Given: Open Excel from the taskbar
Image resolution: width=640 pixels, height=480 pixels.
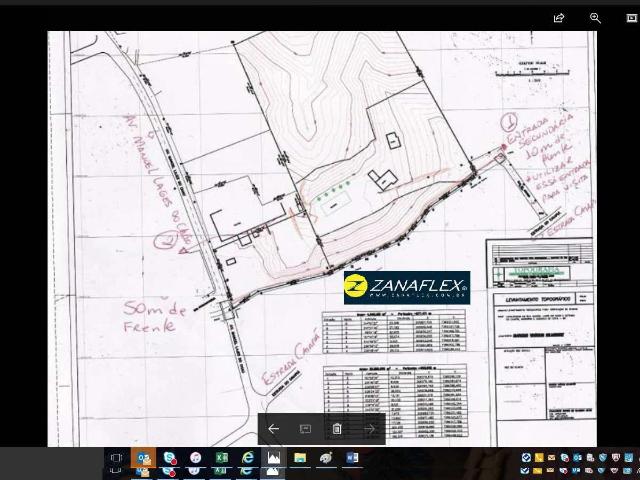Looking at the screenshot, I should point(221,458).
